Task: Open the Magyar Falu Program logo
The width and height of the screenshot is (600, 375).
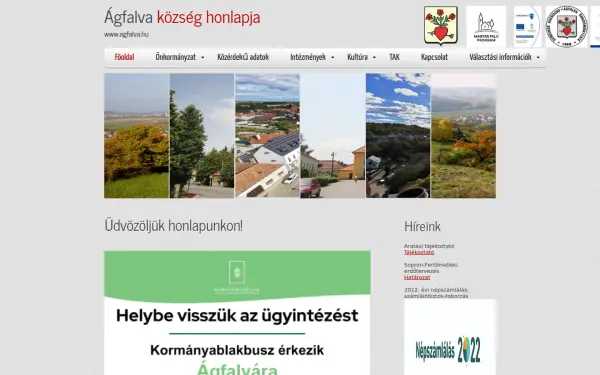Action: (x=486, y=26)
